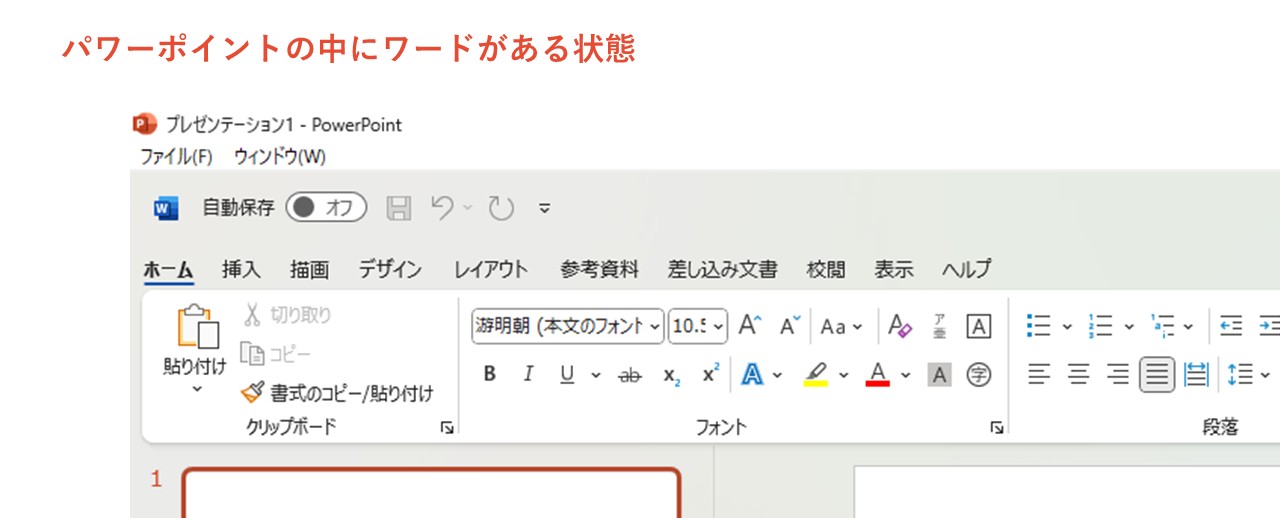
Task: Expand the 貼り付け options arrow
Action: tap(196, 389)
